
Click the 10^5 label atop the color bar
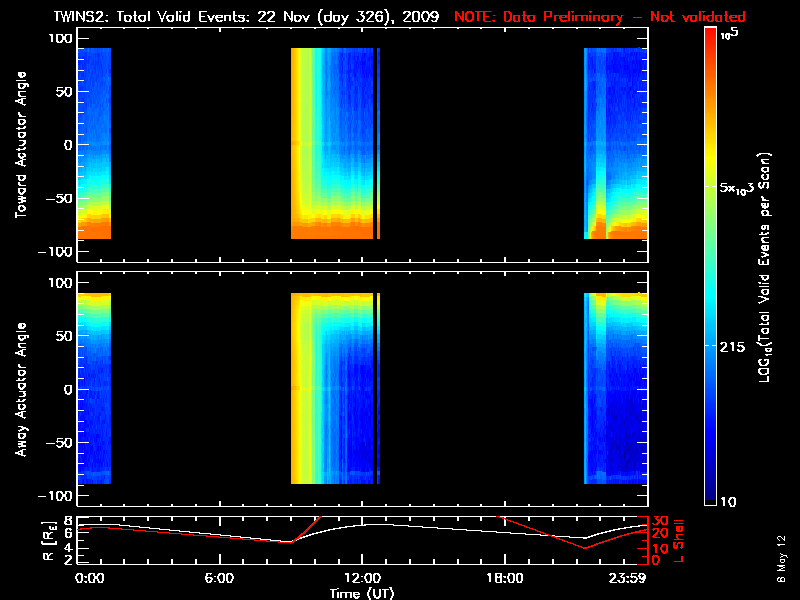[730, 34]
